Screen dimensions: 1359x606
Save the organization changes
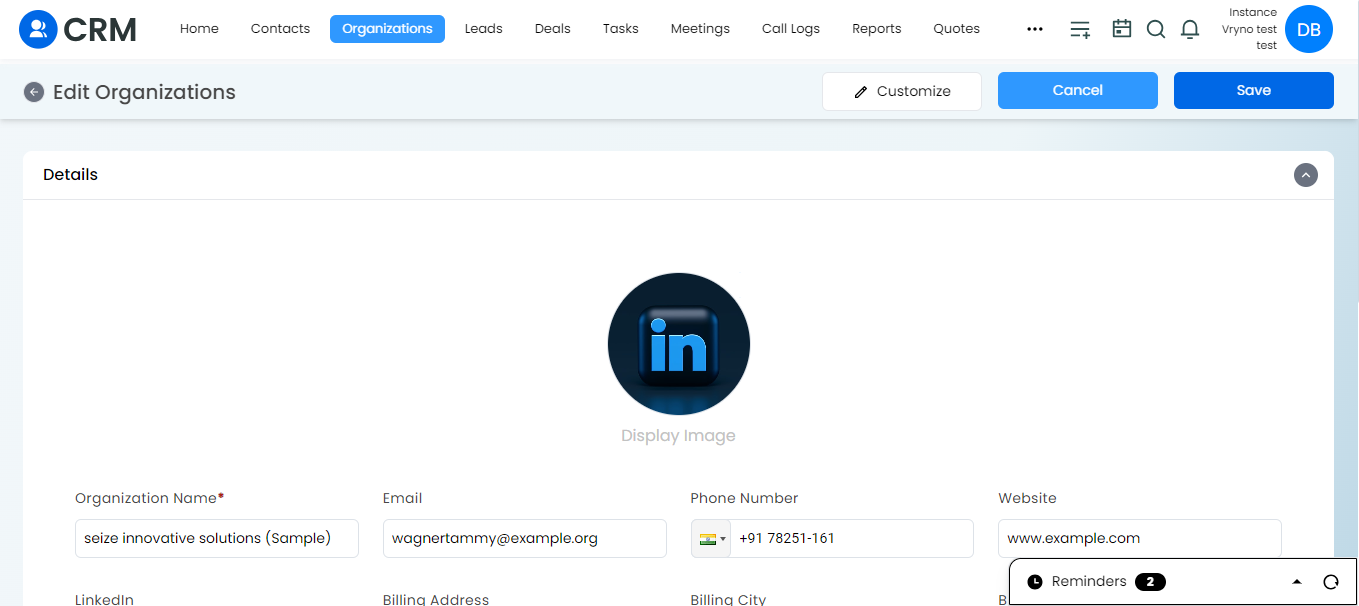(1254, 90)
